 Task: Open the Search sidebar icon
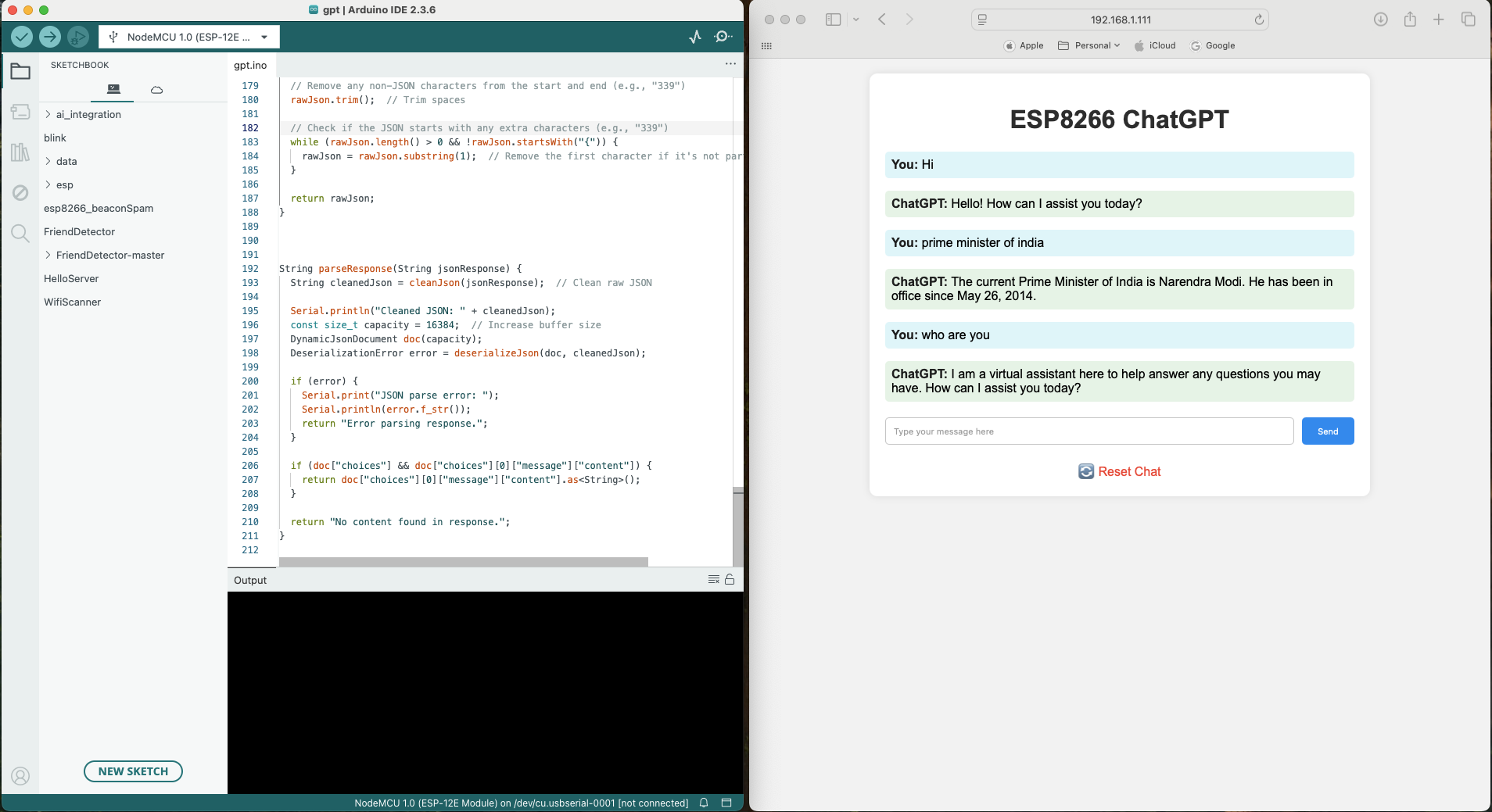click(x=20, y=233)
